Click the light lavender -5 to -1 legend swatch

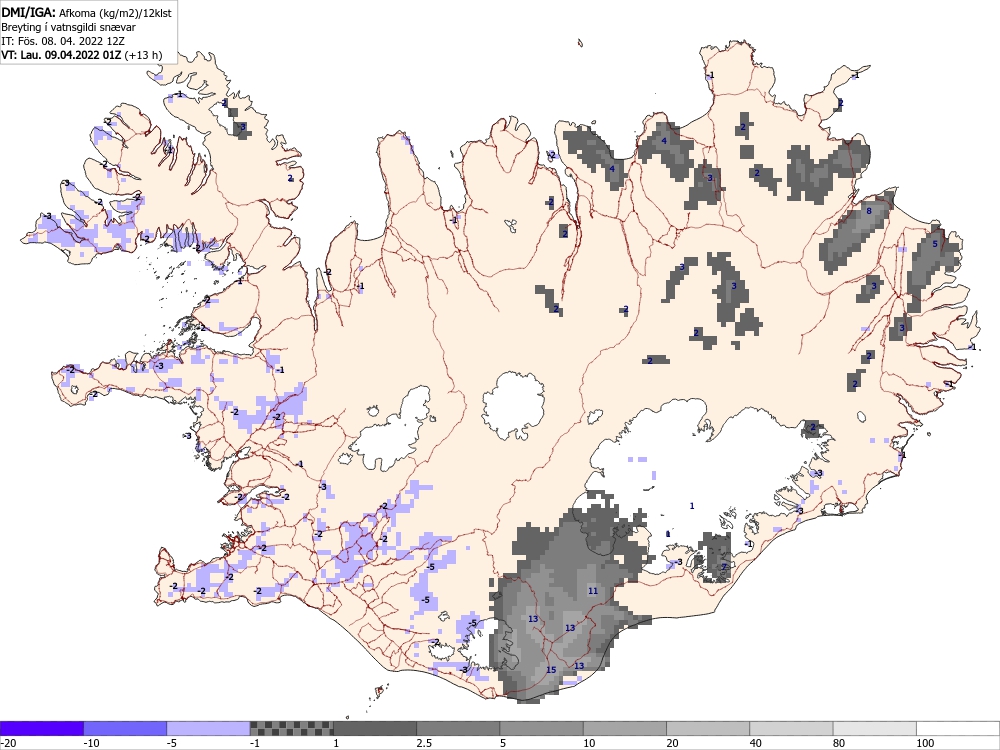coord(209,728)
